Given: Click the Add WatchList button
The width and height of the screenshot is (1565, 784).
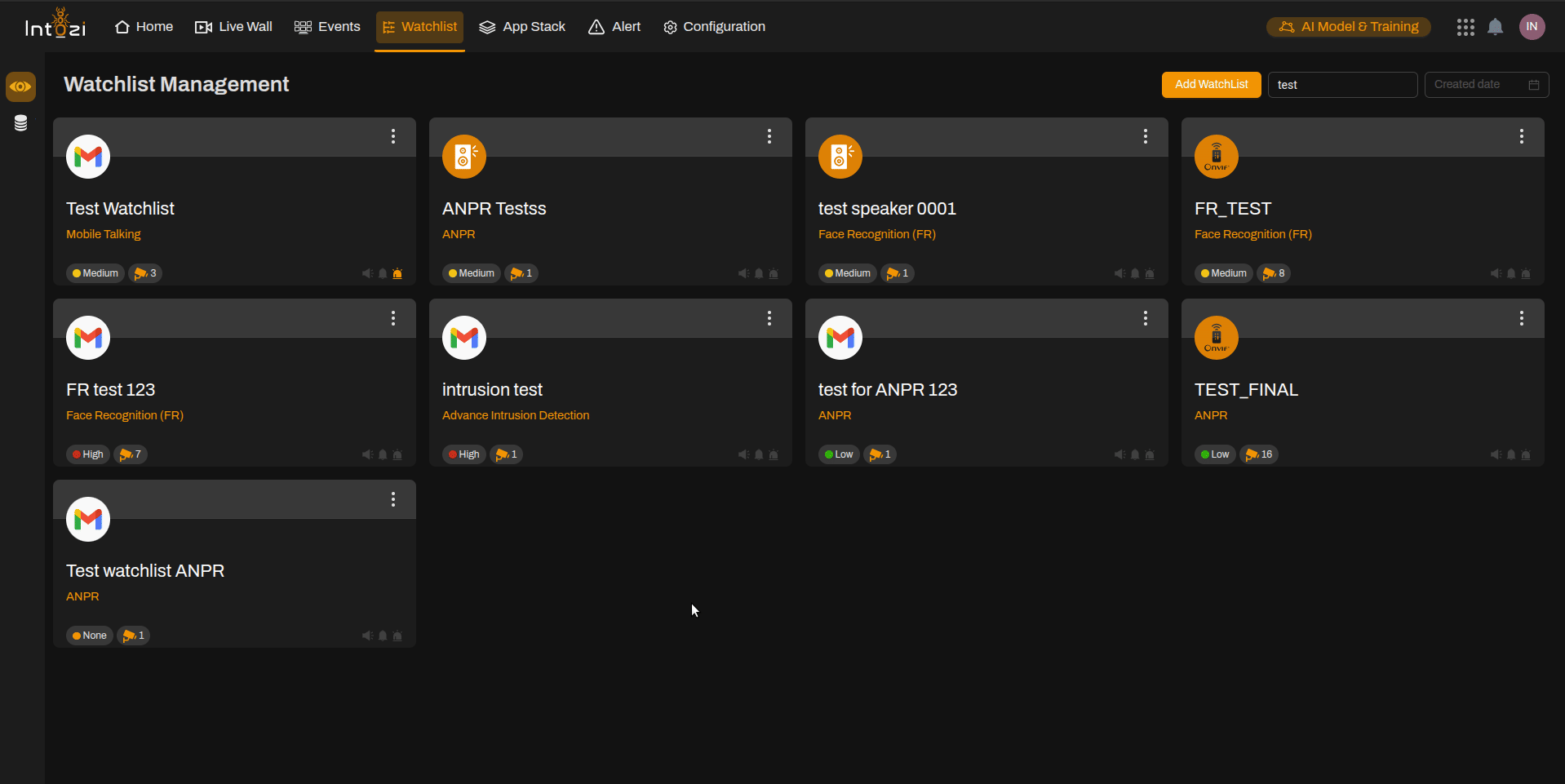Looking at the screenshot, I should (1211, 84).
